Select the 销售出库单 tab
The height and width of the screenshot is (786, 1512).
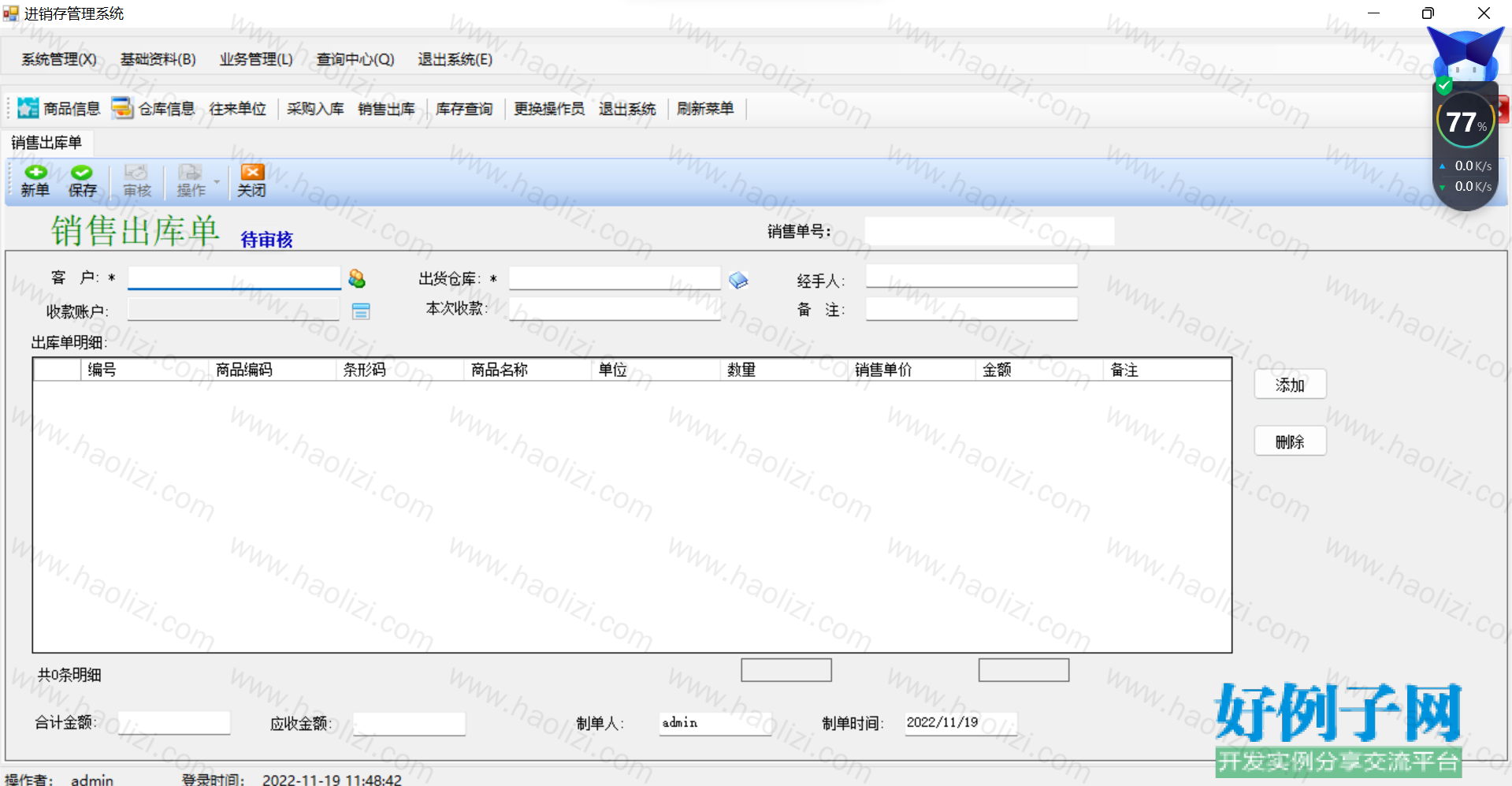46,143
